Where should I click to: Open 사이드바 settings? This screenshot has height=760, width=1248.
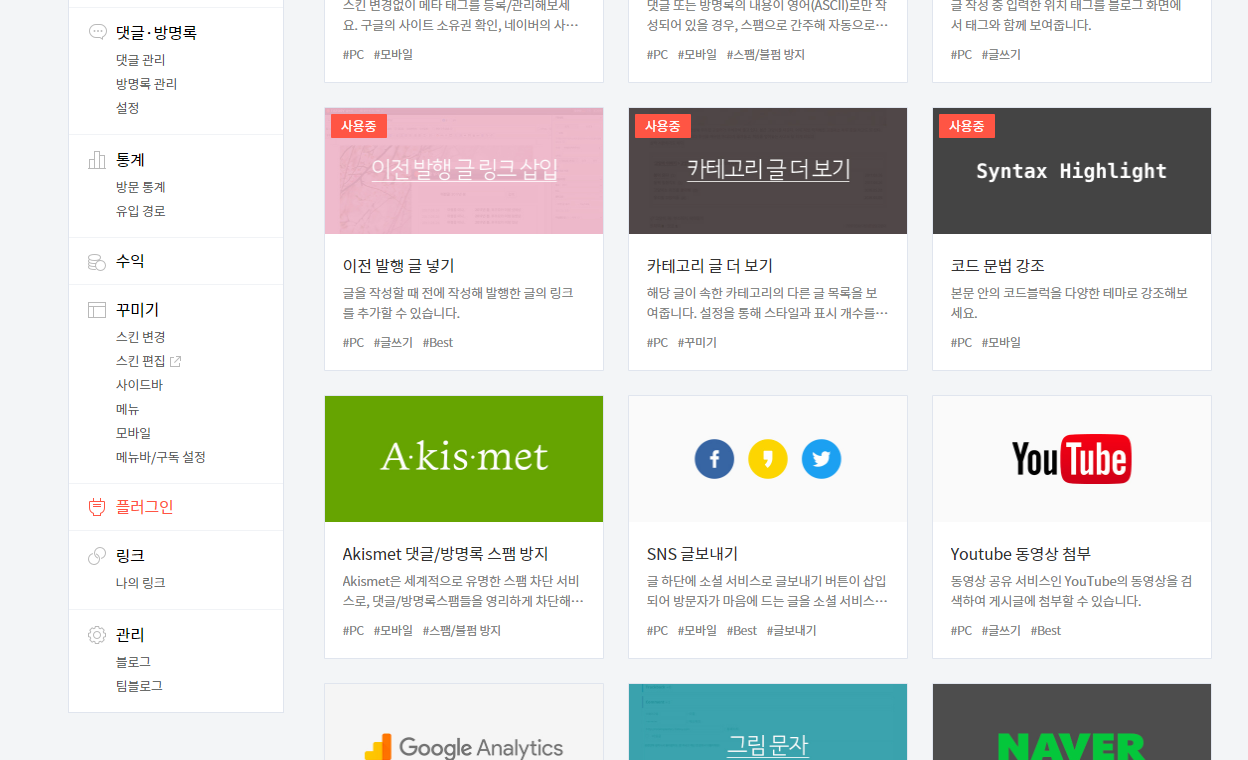(x=139, y=385)
